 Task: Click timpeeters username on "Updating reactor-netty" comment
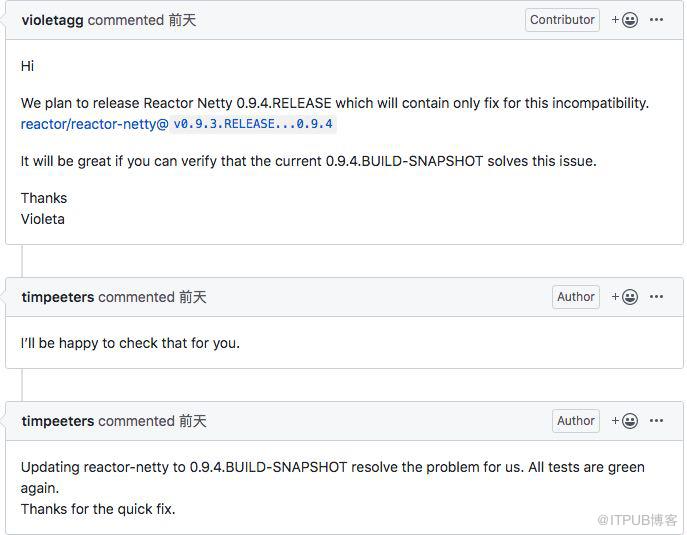[x=58, y=422]
